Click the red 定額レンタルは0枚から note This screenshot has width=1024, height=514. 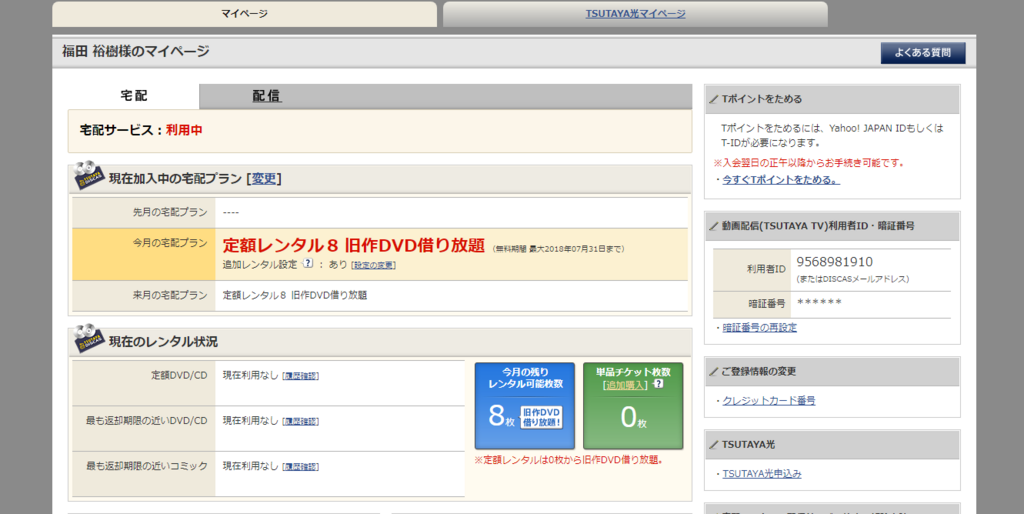568,460
